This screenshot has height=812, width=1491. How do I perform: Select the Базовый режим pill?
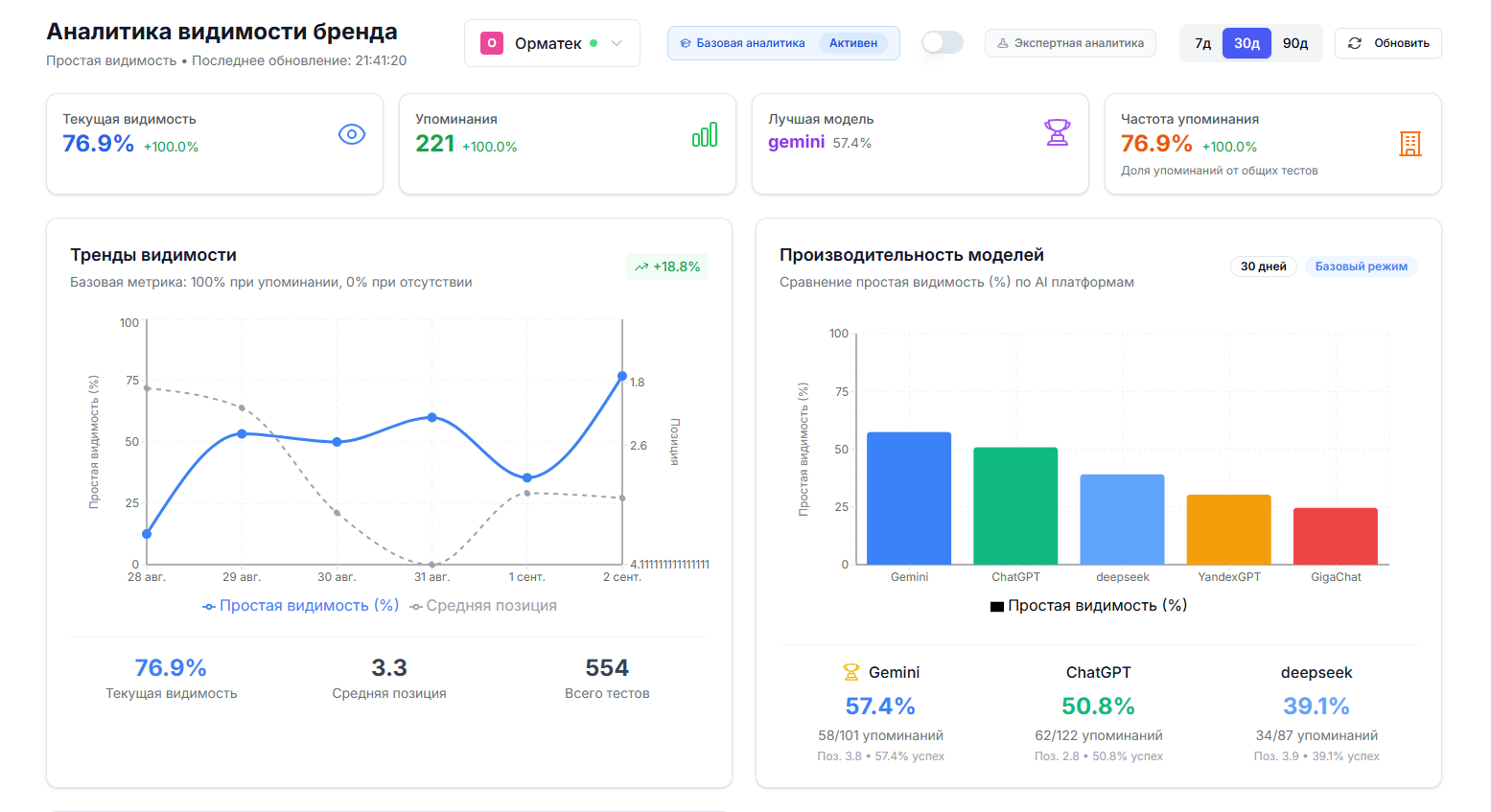point(1361,266)
